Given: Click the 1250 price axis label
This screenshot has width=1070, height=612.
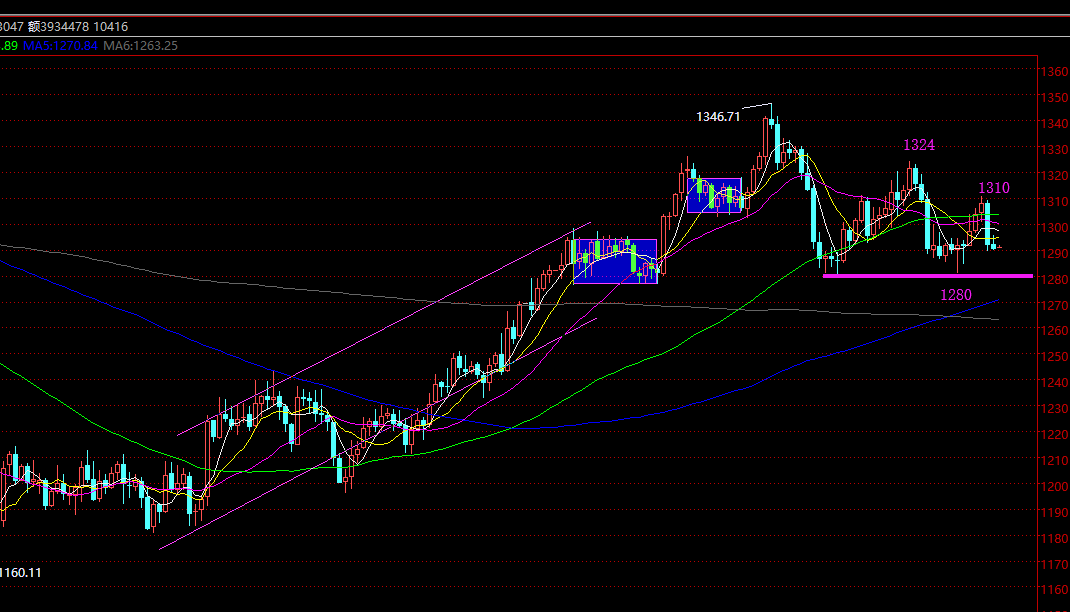Looking at the screenshot, I should 1053,357.
